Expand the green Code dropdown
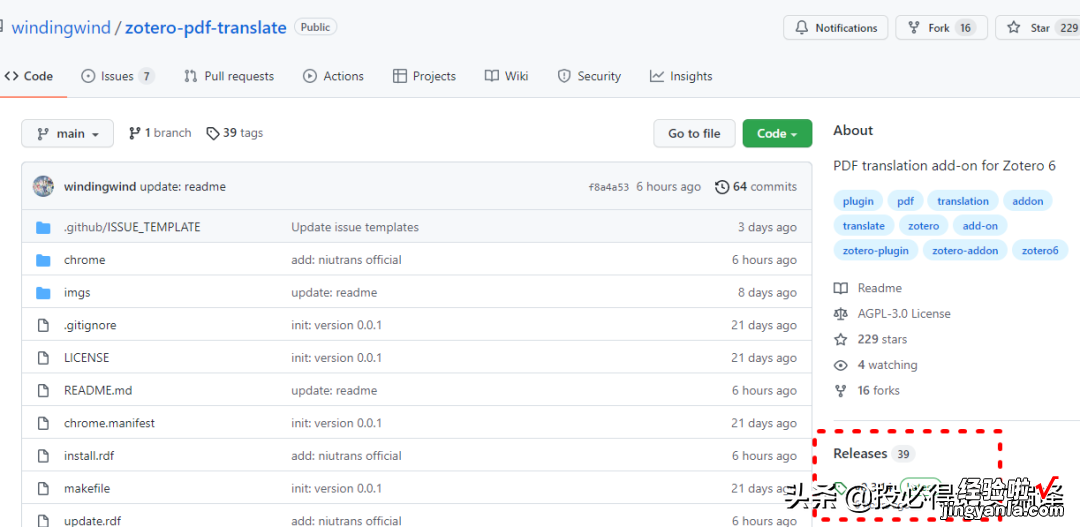 coord(777,134)
